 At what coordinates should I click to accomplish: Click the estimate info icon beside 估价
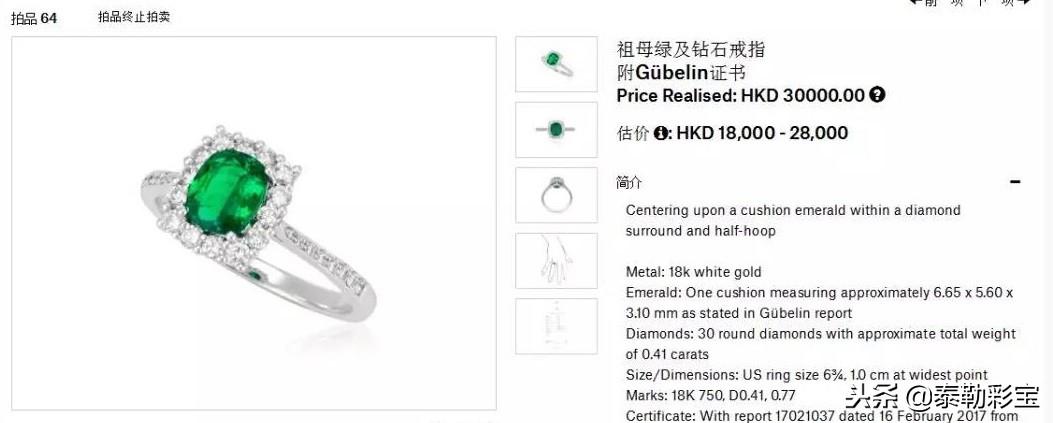661,133
